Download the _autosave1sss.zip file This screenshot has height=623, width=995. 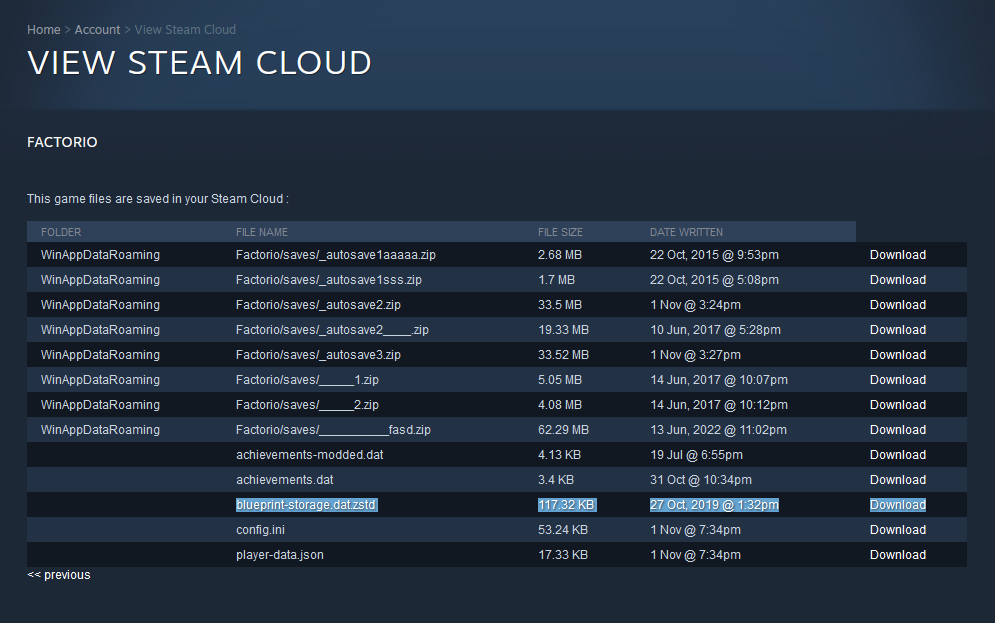[897, 280]
